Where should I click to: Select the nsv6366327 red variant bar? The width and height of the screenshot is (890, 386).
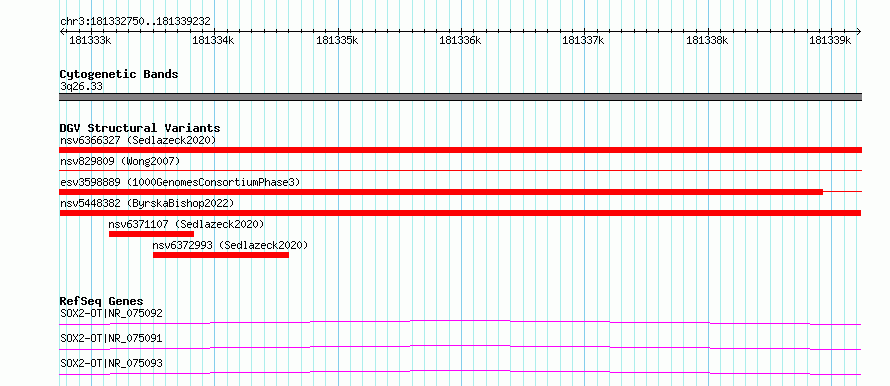coord(460,150)
